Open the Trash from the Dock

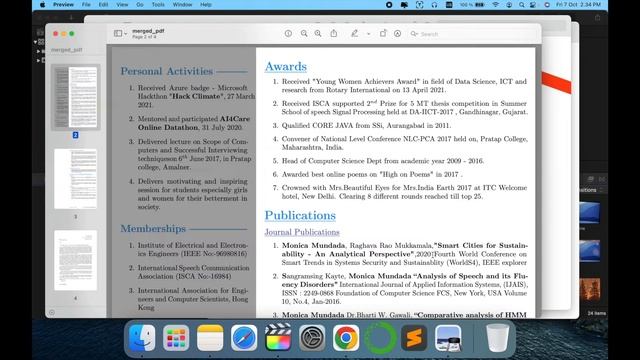pyautogui.click(x=498, y=338)
